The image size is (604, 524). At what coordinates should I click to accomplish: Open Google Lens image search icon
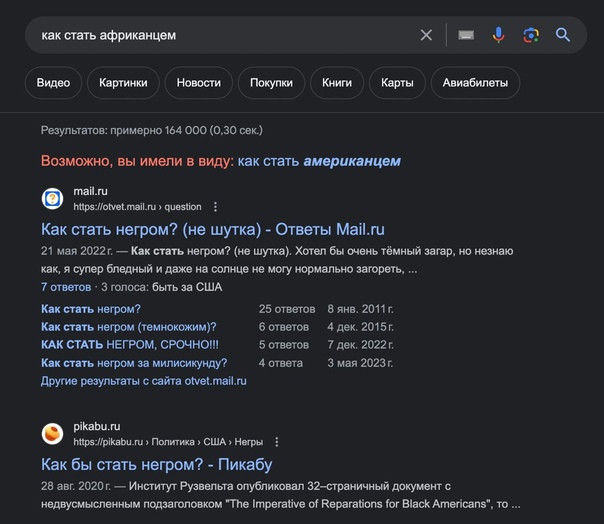(x=531, y=35)
